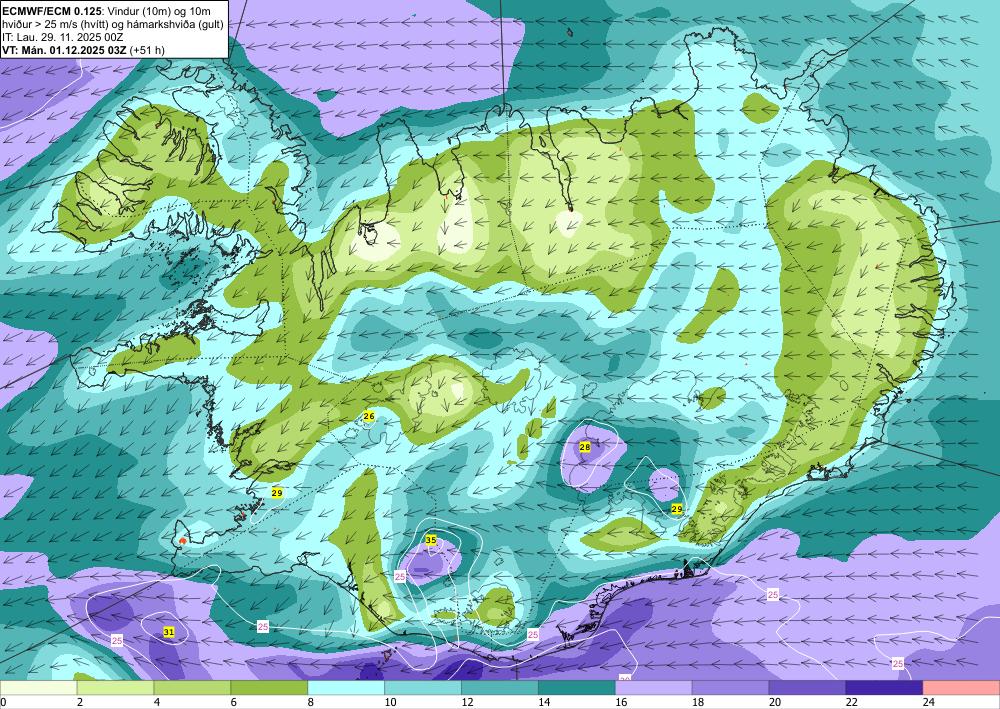Select the dark teal 14–16 m/s legend swatch
Image resolution: width=1000 pixels, height=709 pixels.
pos(577,688)
